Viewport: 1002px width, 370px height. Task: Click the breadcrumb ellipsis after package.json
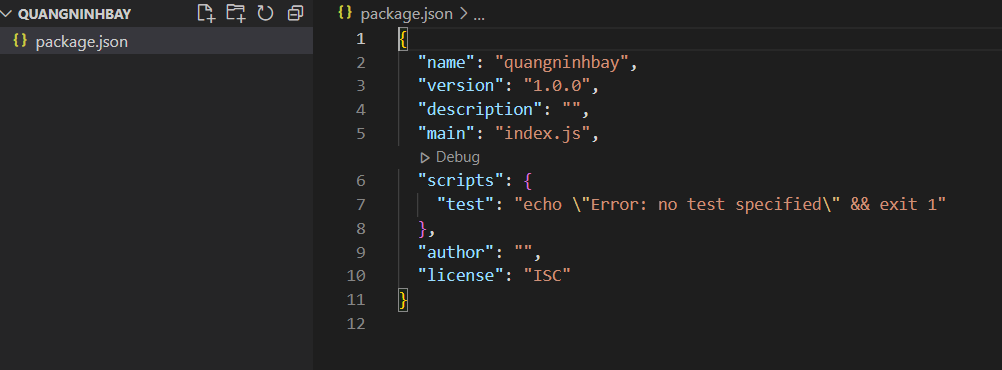(x=479, y=15)
